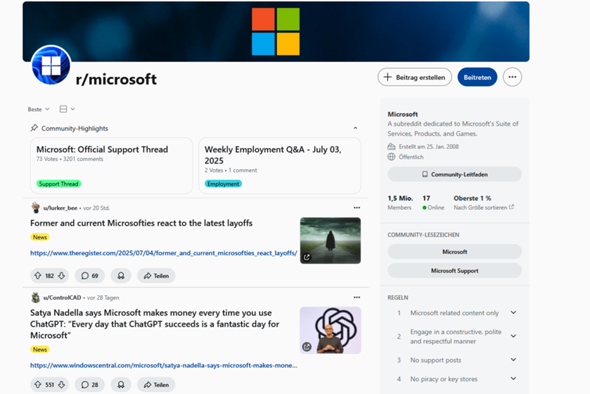Screen dimensions: 590x394
Task: Click the Erstellt am 25. Jan. 2008 text
Action: 429,146
